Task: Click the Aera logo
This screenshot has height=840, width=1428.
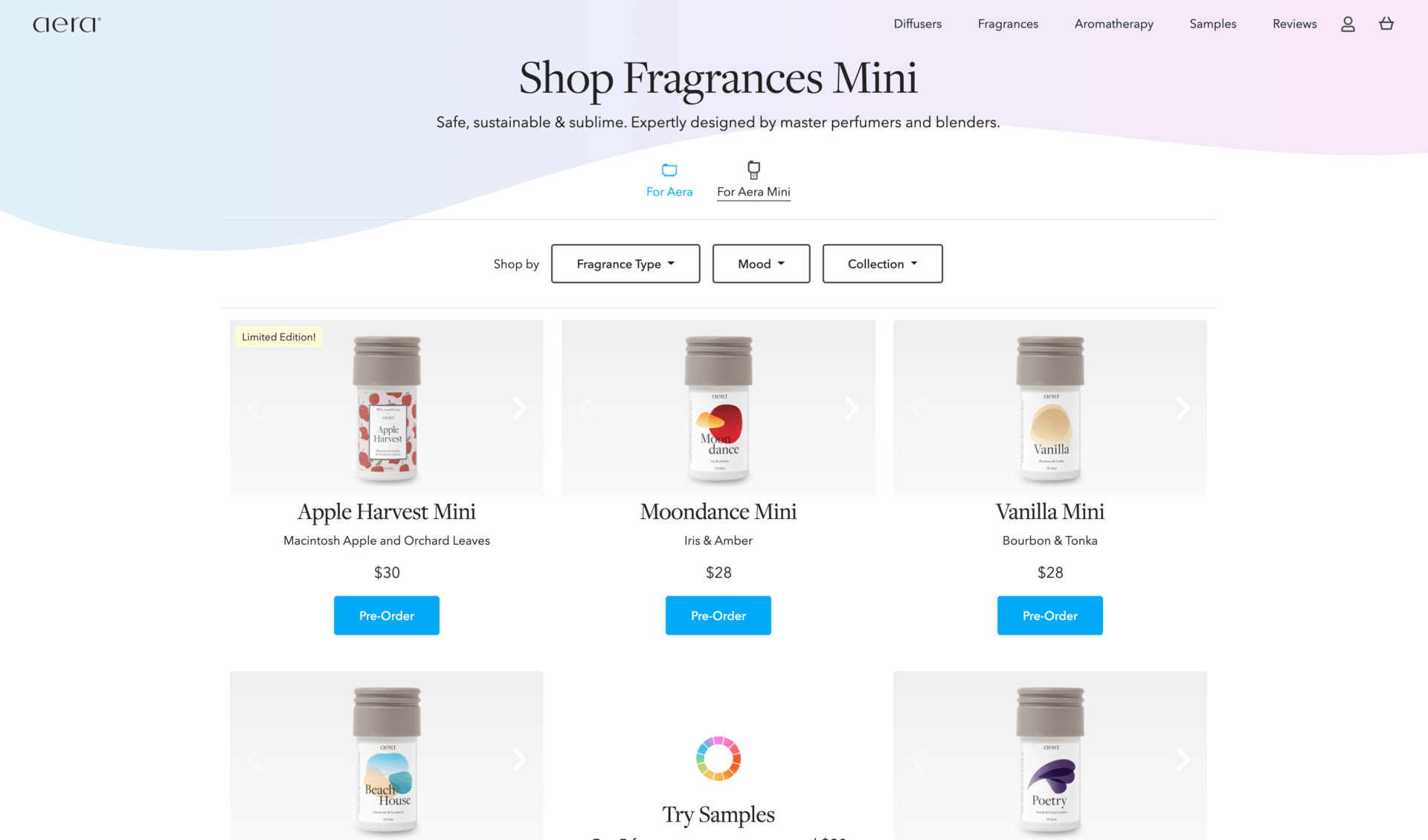Action: tap(67, 25)
